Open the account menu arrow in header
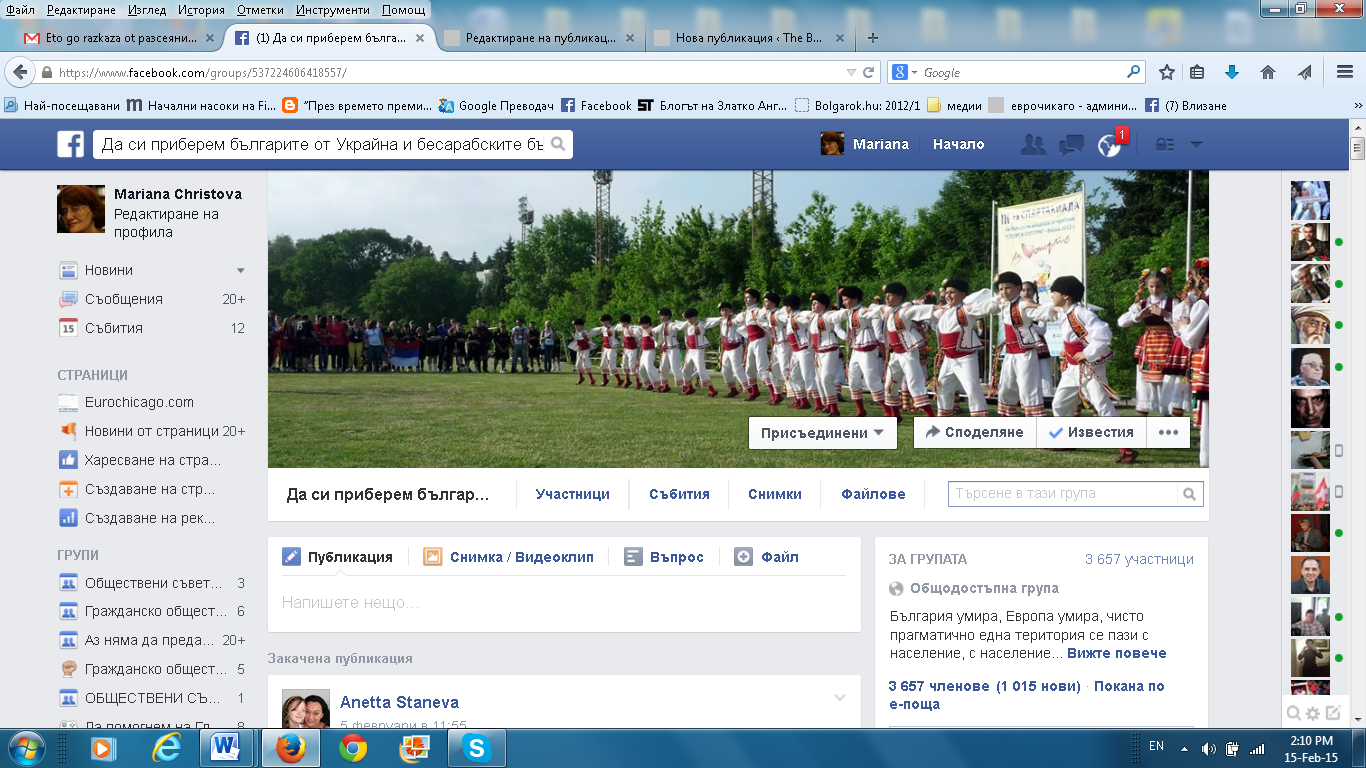This screenshot has height=768, width=1366. point(1196,145)
